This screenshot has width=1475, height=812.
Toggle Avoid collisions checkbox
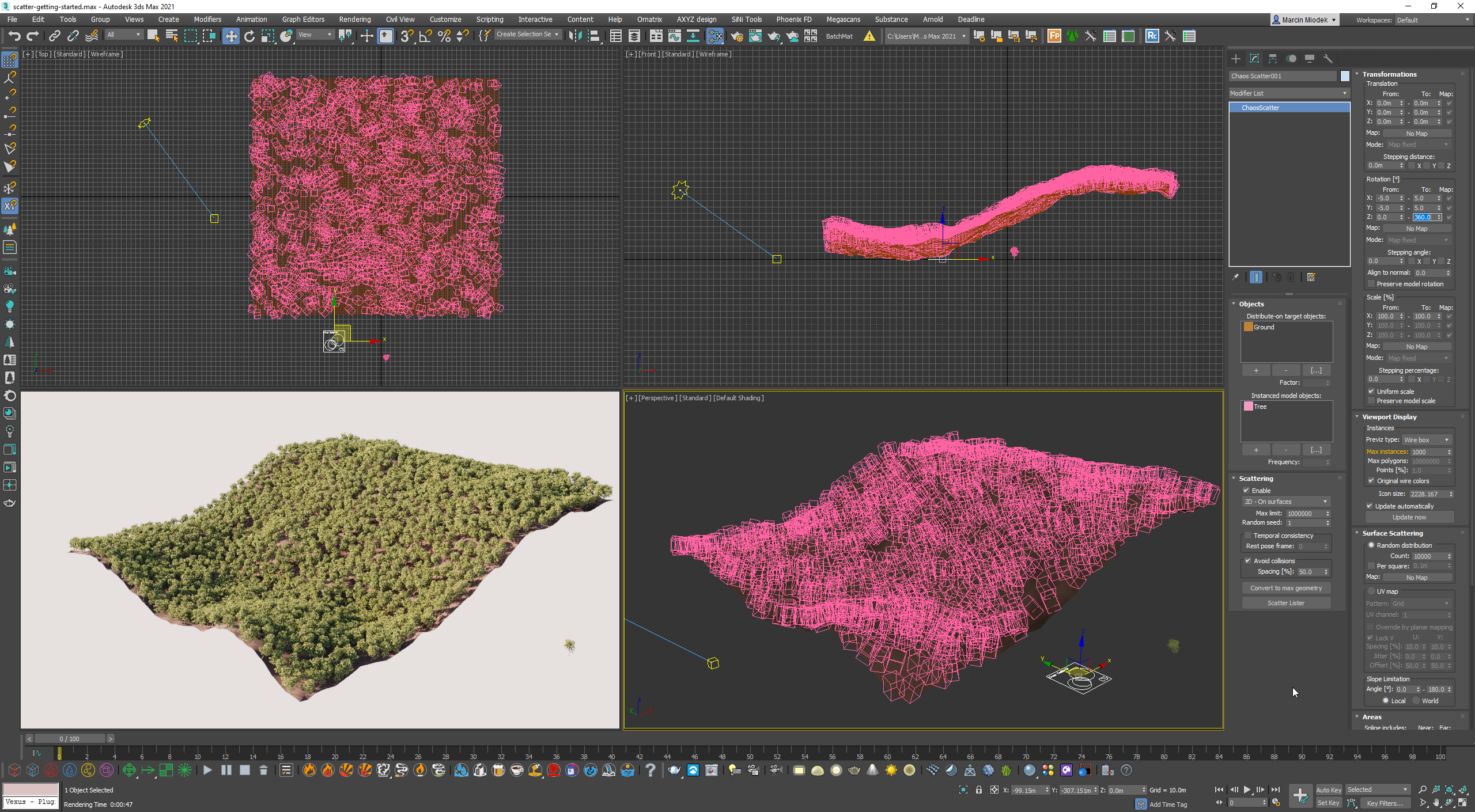point(1248,561)
